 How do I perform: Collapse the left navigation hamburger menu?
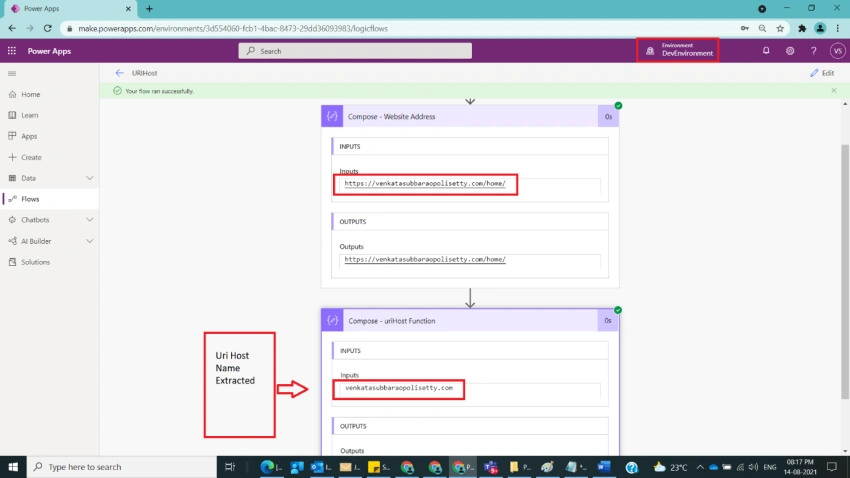12,73
